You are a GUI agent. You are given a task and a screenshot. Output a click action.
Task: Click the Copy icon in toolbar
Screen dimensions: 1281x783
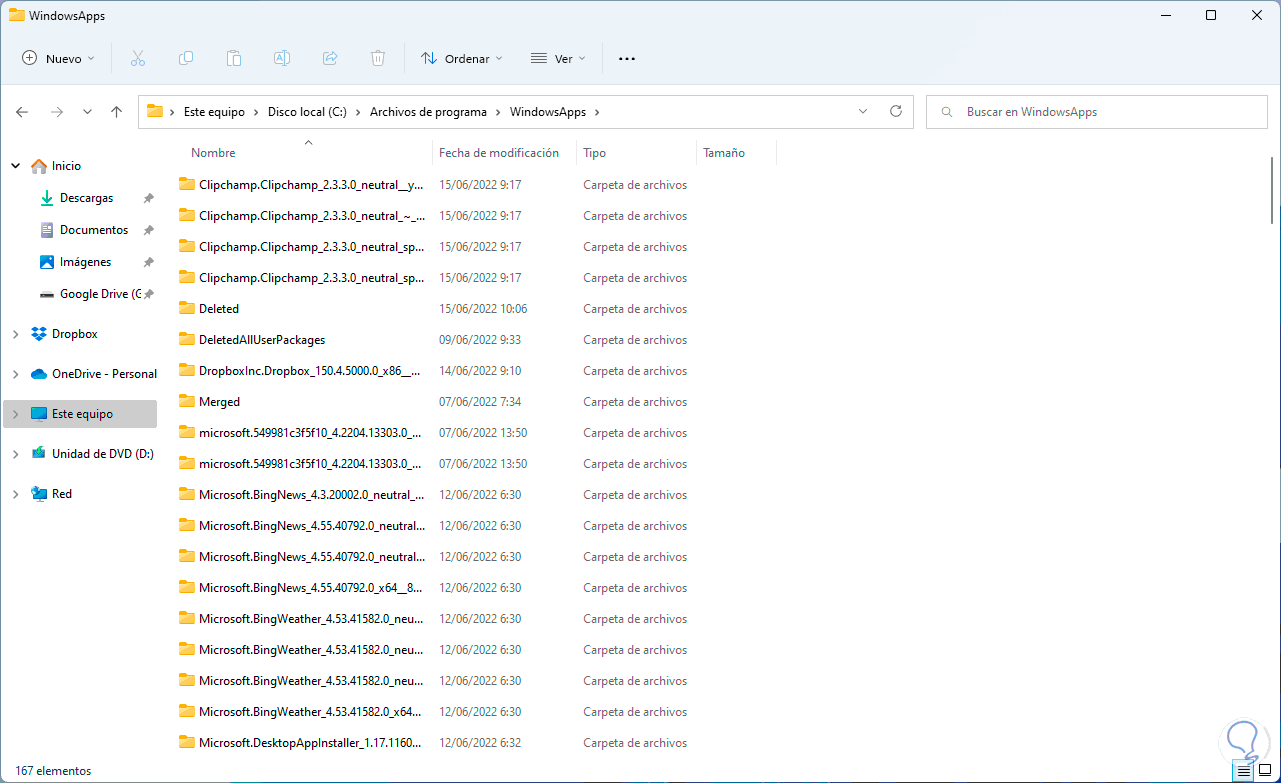tap(186, 59)
